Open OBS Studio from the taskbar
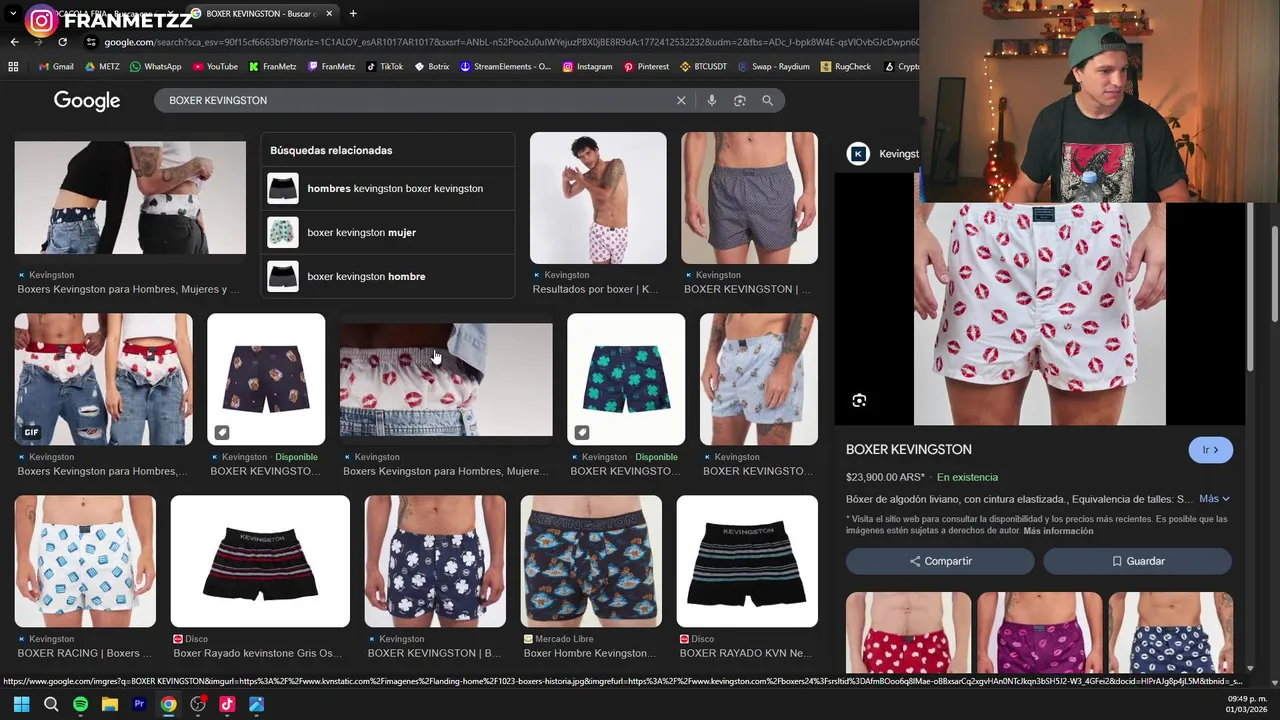This screenshot has height=720, width=1280. (198, 704)
